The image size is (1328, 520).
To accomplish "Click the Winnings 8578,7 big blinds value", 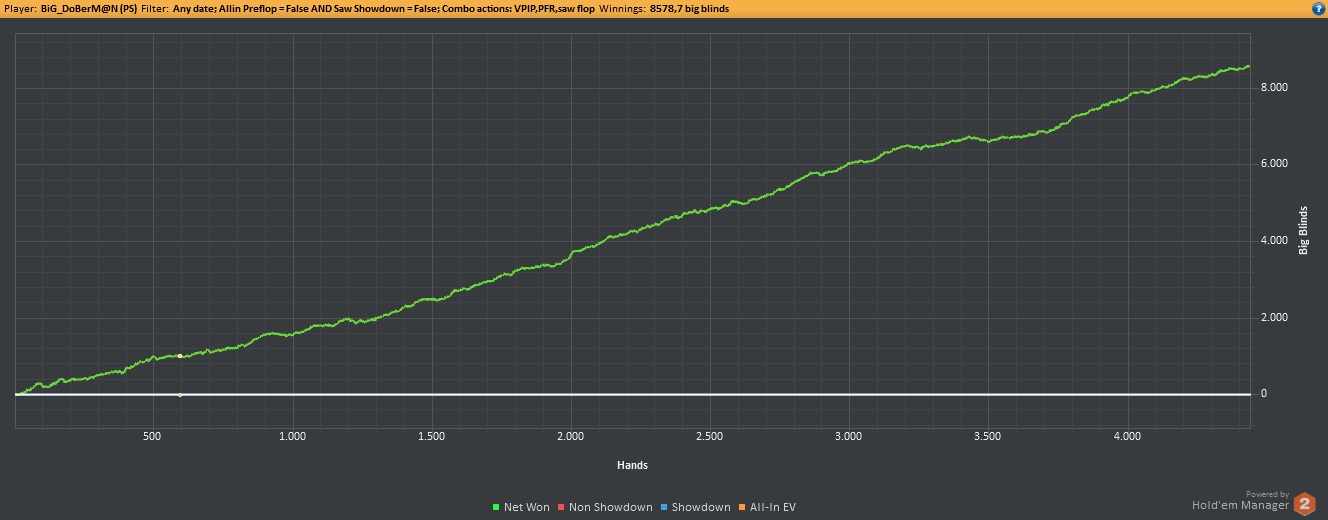I will [690, 9].
